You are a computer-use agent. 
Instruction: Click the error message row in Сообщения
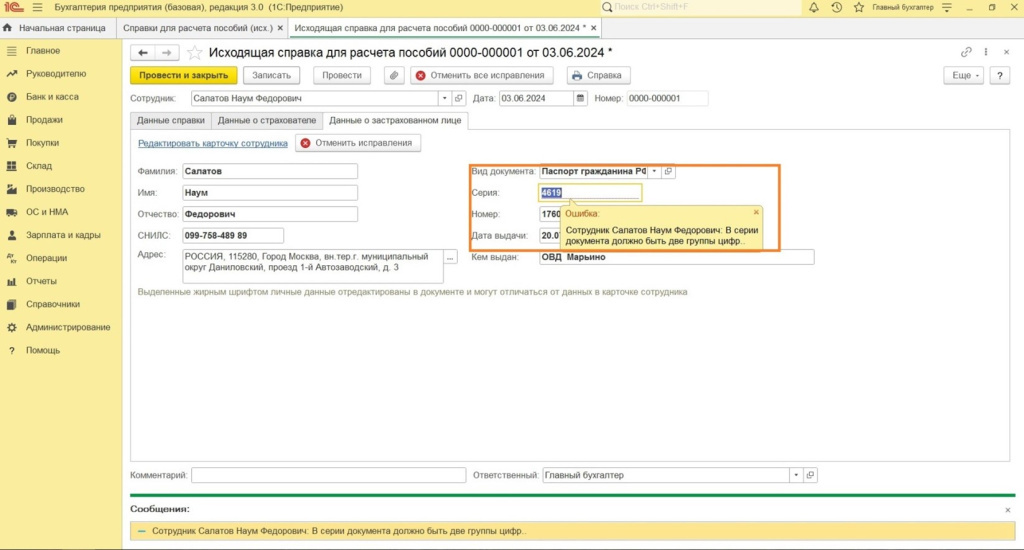572,531
